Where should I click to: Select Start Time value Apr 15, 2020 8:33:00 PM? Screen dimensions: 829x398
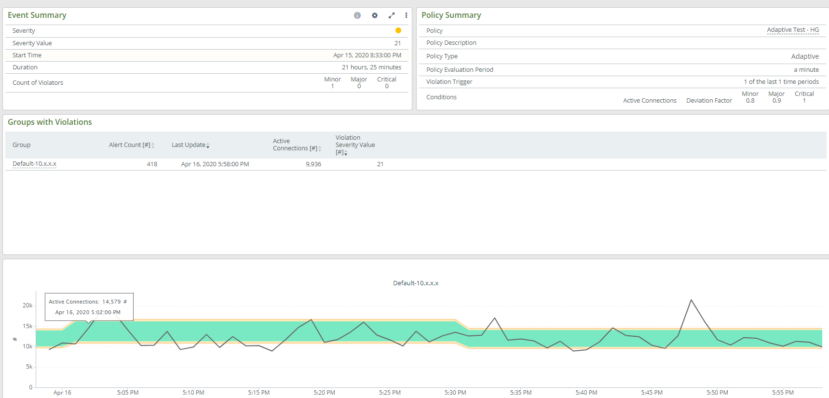(367, 55)
